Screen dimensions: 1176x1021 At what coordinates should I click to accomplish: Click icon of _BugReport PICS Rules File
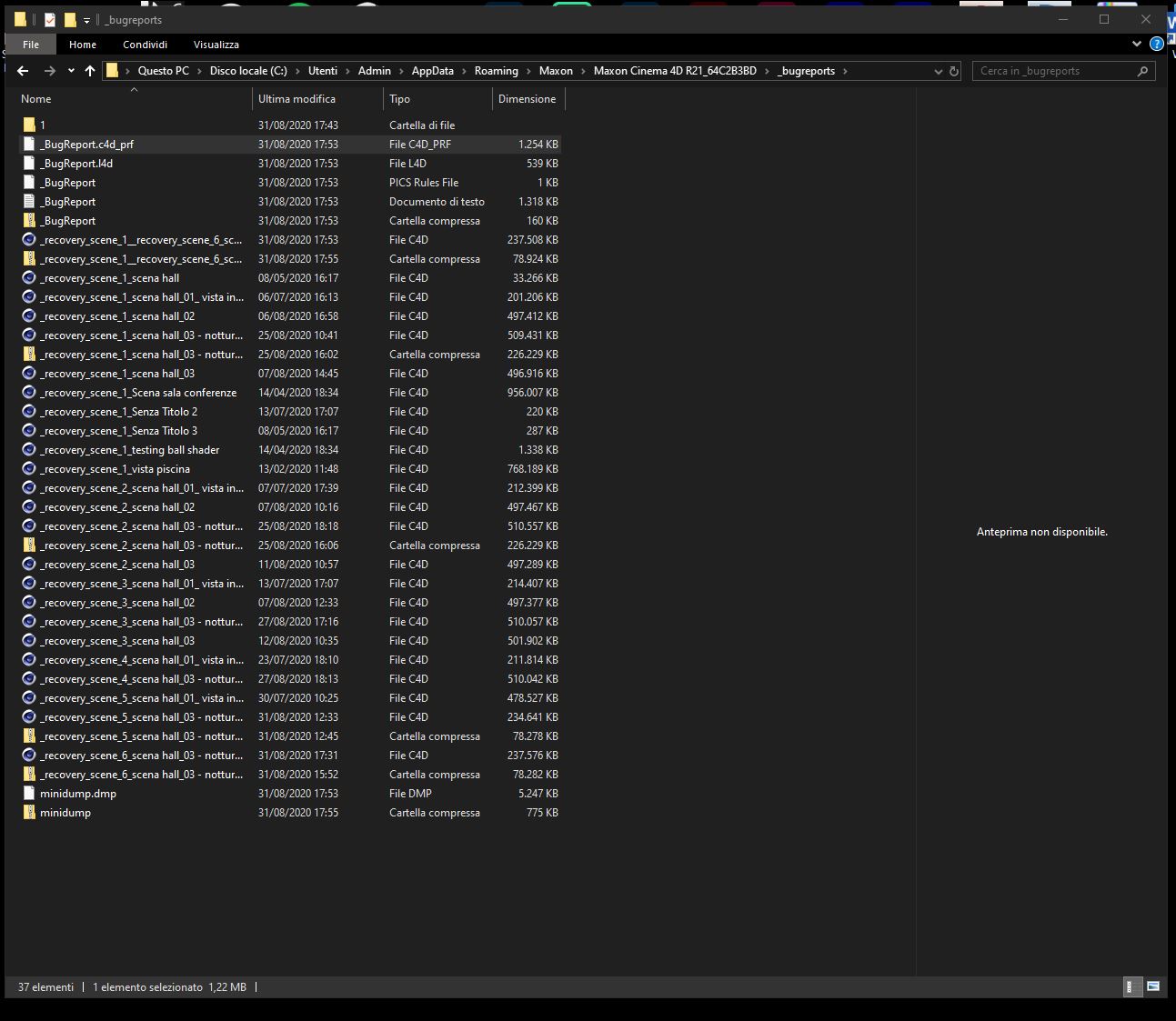tap(29, 182)
